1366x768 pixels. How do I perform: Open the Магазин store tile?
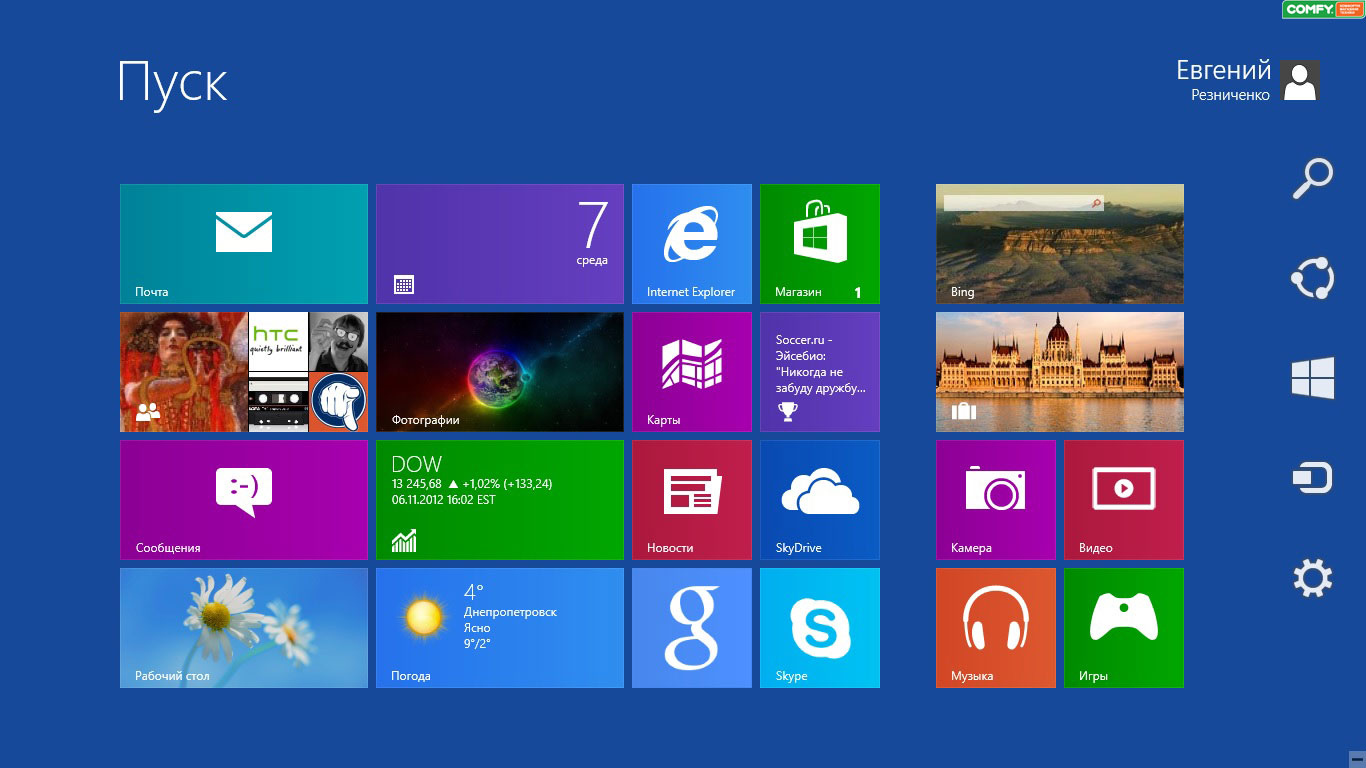click(820, 244)
